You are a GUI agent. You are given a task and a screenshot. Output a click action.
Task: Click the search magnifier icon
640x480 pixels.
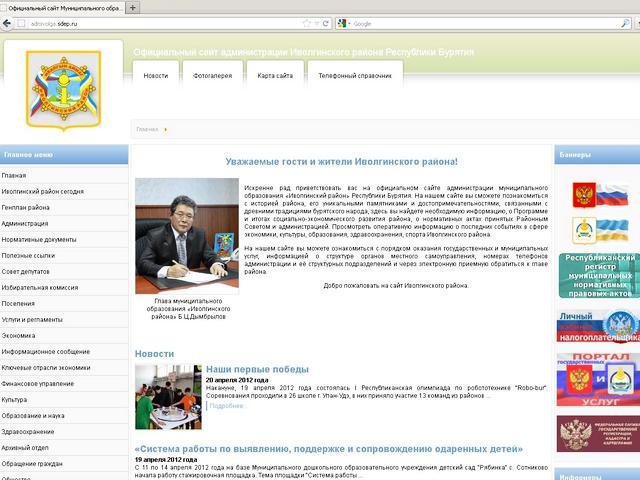[625, 24]
